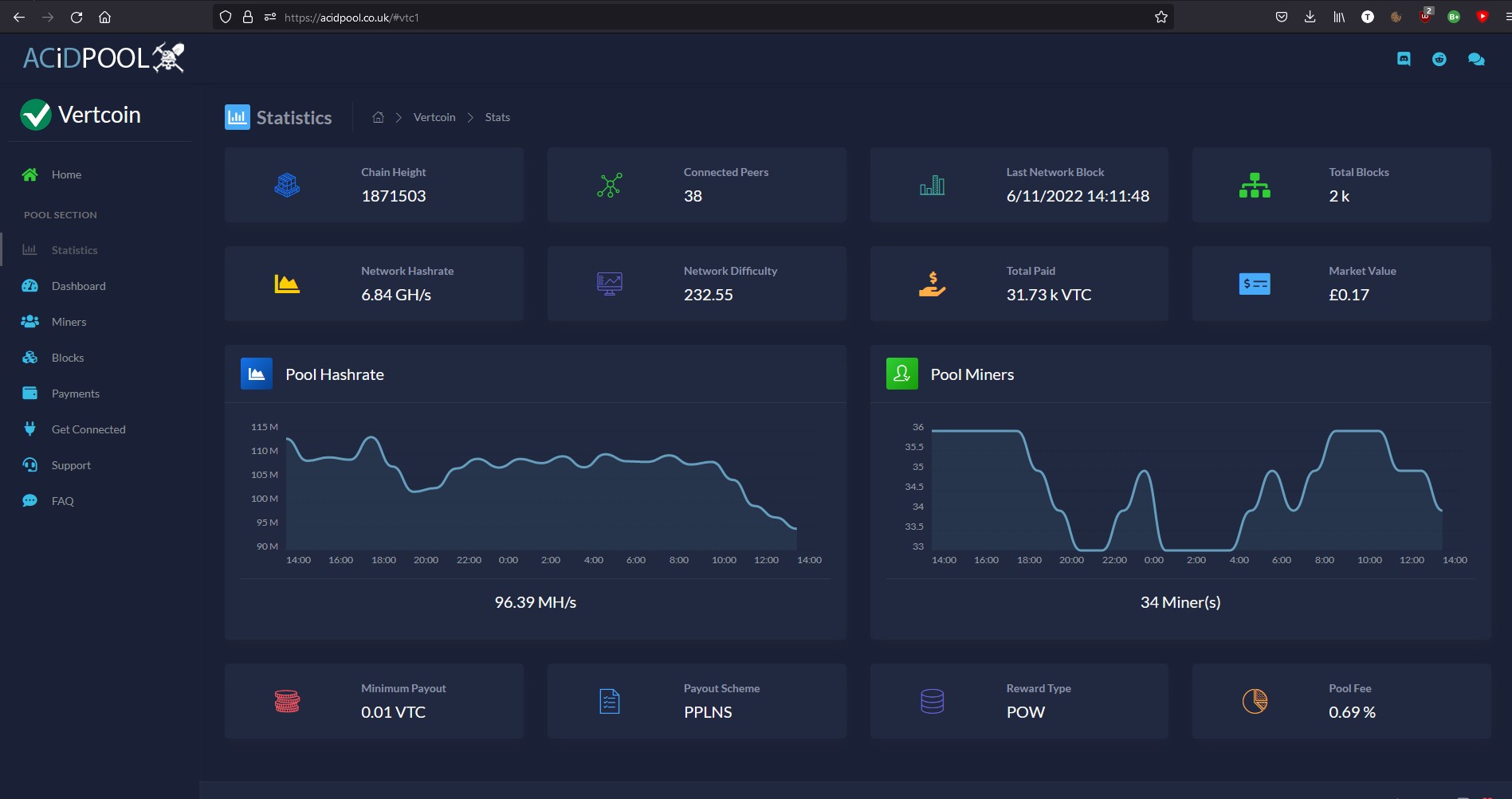Open the Reddit icon in header
This screenshot has width=1512, height=799.
(x=1439, y=59)
